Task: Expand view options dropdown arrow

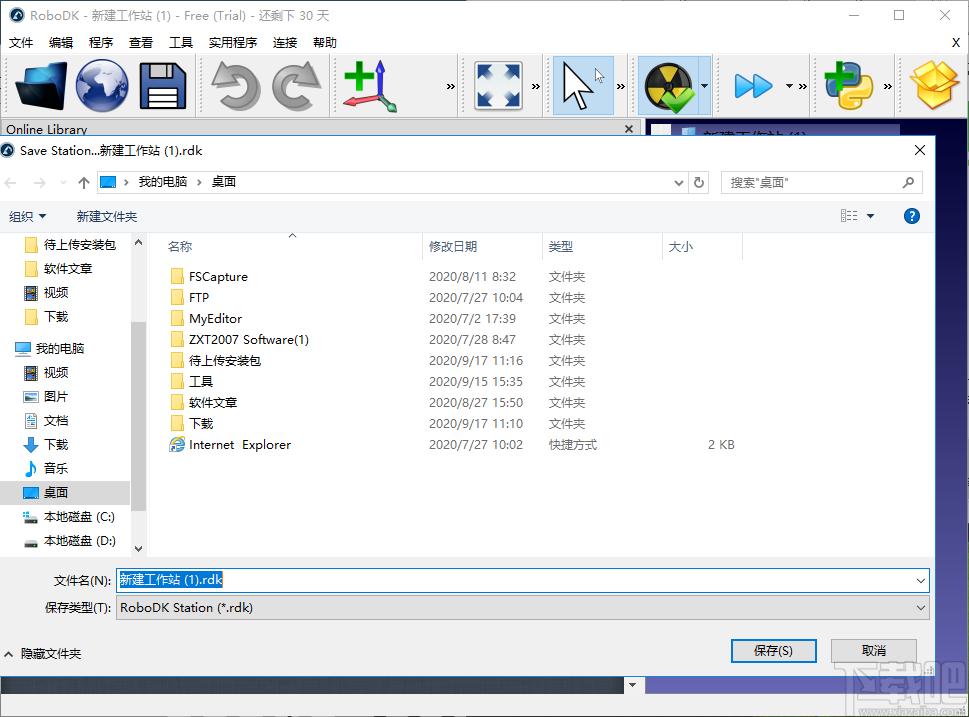Action: click(x=870, y=216)
